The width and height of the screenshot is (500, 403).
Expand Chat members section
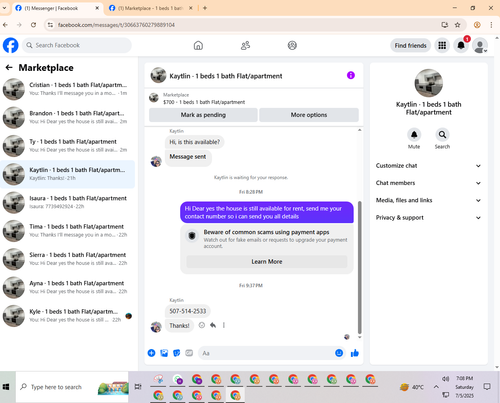pos(428,183)
